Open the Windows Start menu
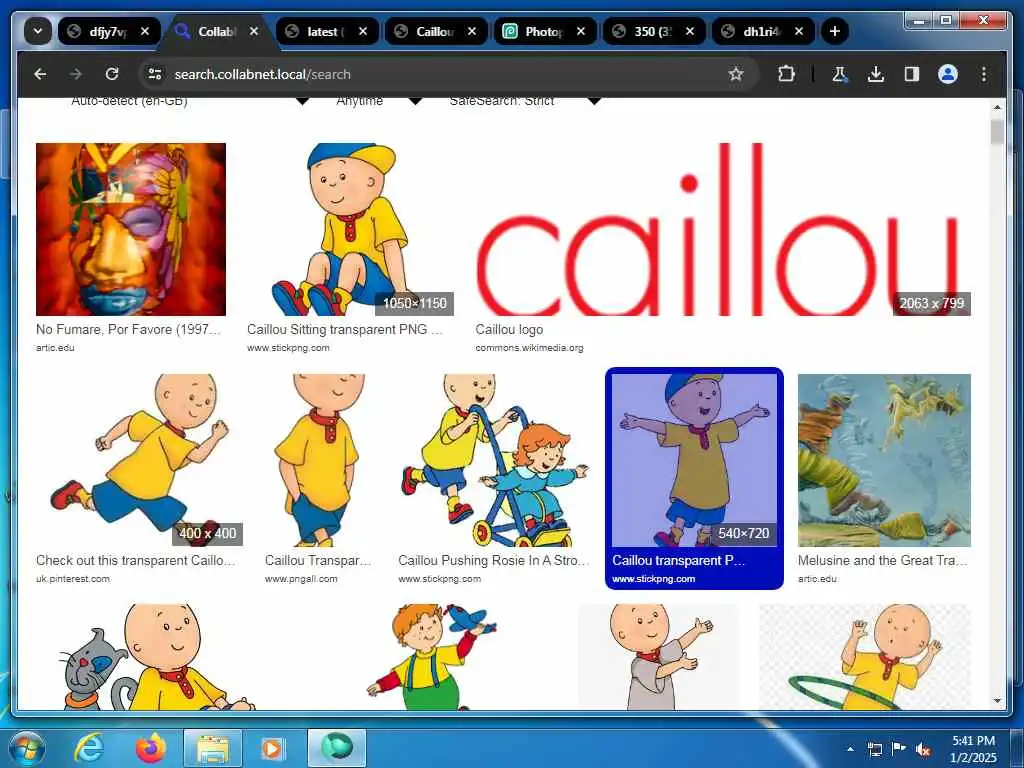1024x768 pixels. pos(27,748)
